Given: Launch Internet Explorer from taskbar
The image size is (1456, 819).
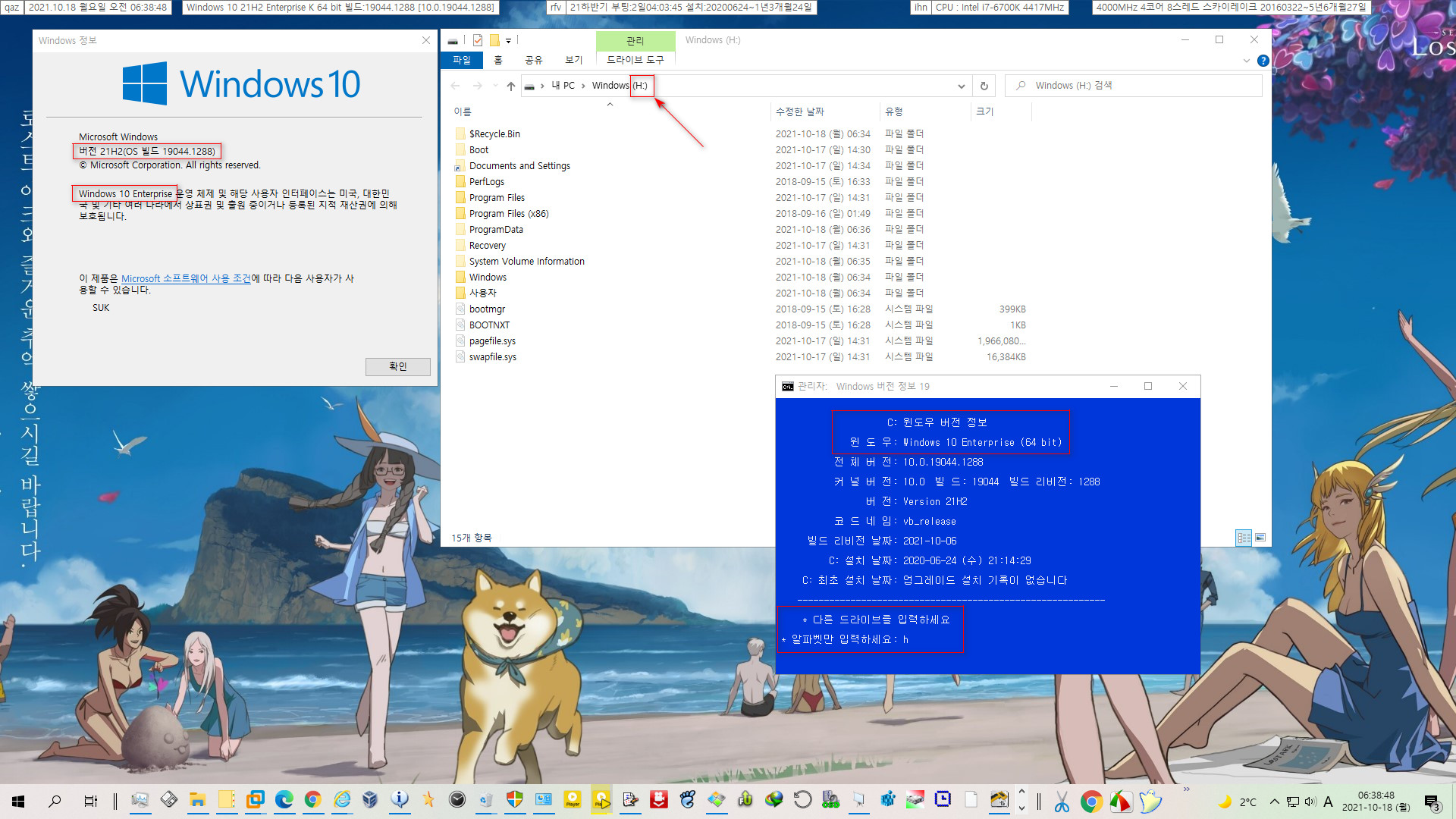Looking at the screenshot, I should (x=342, y=800).
